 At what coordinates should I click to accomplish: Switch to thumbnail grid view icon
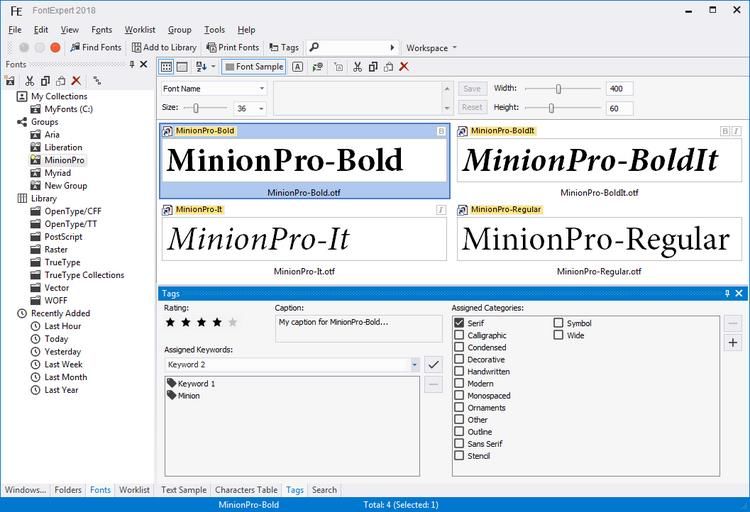(166, 67)
